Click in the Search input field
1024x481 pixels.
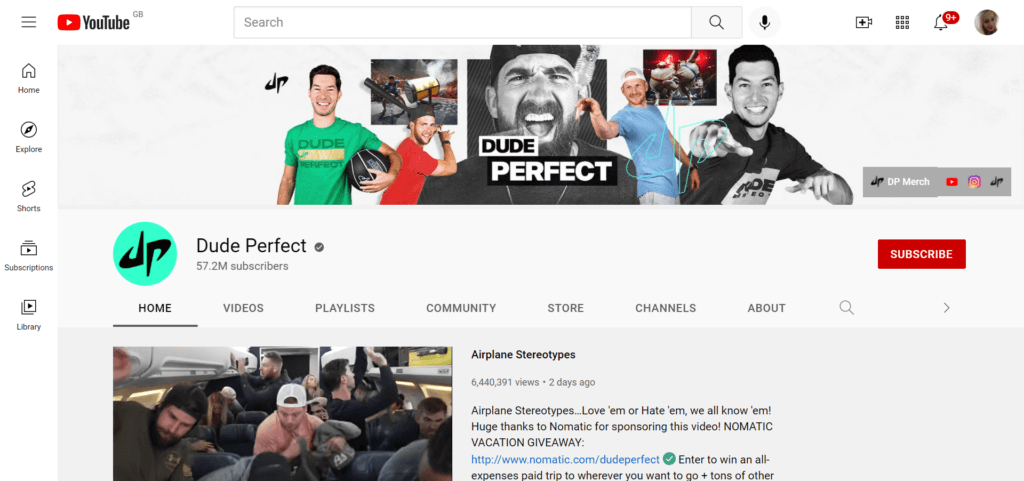(x=462, y=22)
